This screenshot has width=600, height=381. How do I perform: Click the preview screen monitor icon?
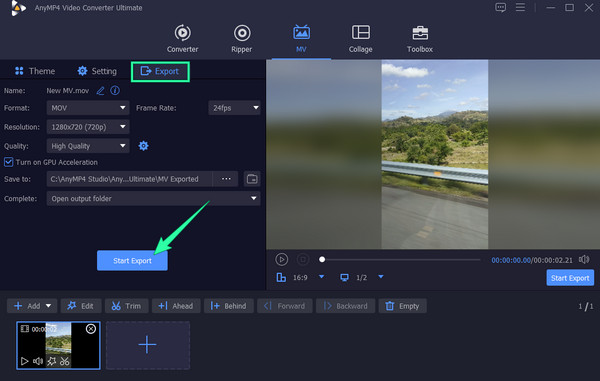tap(344, 277)
